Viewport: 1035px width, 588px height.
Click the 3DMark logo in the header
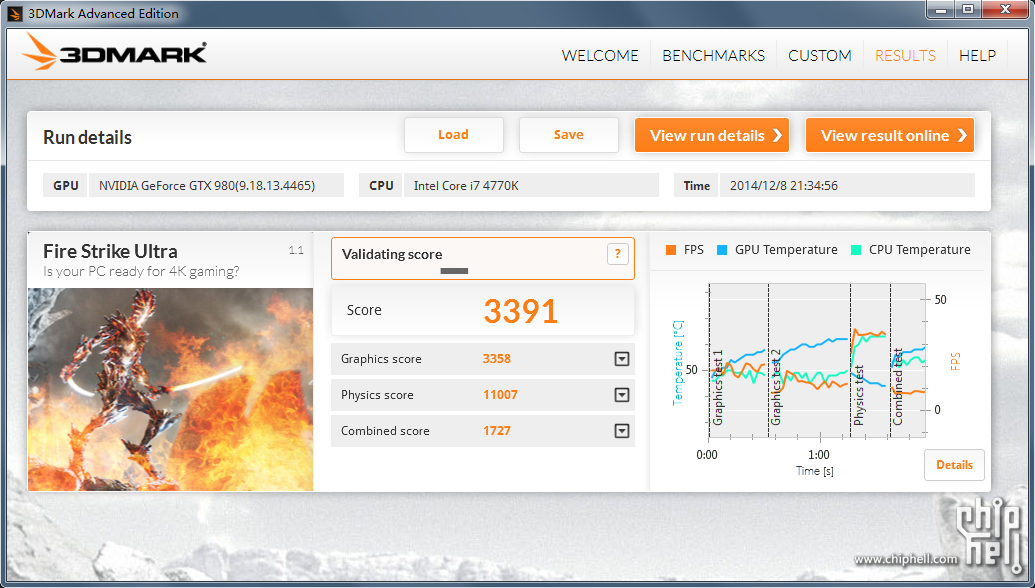[114, 52]
